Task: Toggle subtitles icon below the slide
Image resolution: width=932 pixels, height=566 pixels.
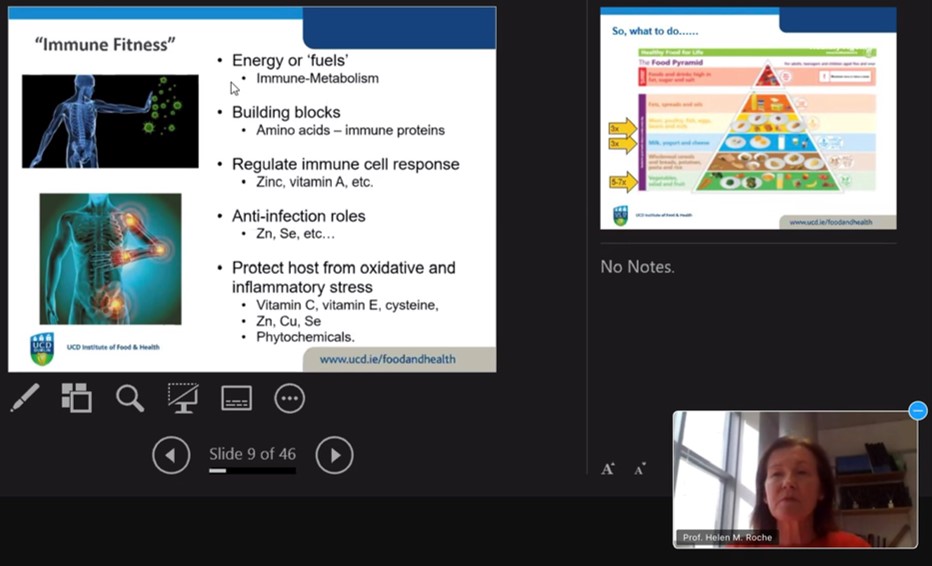Action: (236, 398)
